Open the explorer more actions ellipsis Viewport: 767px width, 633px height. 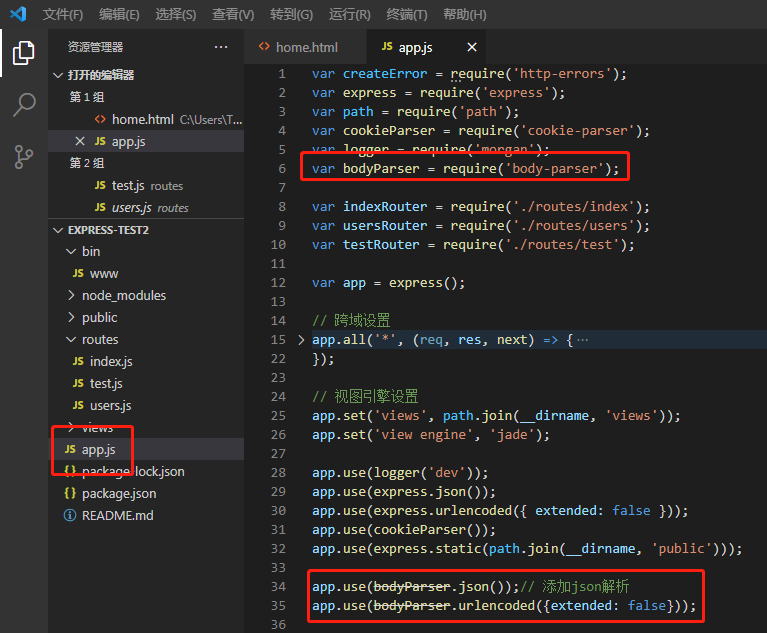point(221,47)
